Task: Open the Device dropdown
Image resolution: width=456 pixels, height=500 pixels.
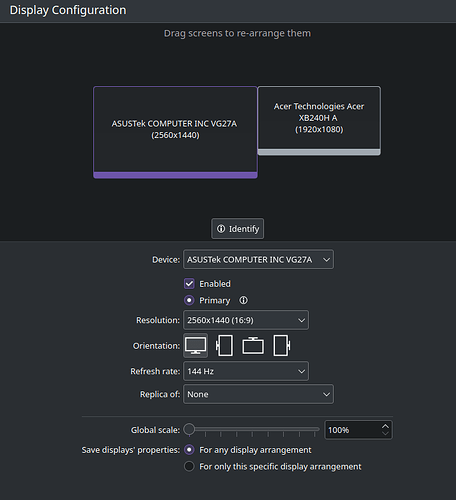Action: tap(258, 259)
